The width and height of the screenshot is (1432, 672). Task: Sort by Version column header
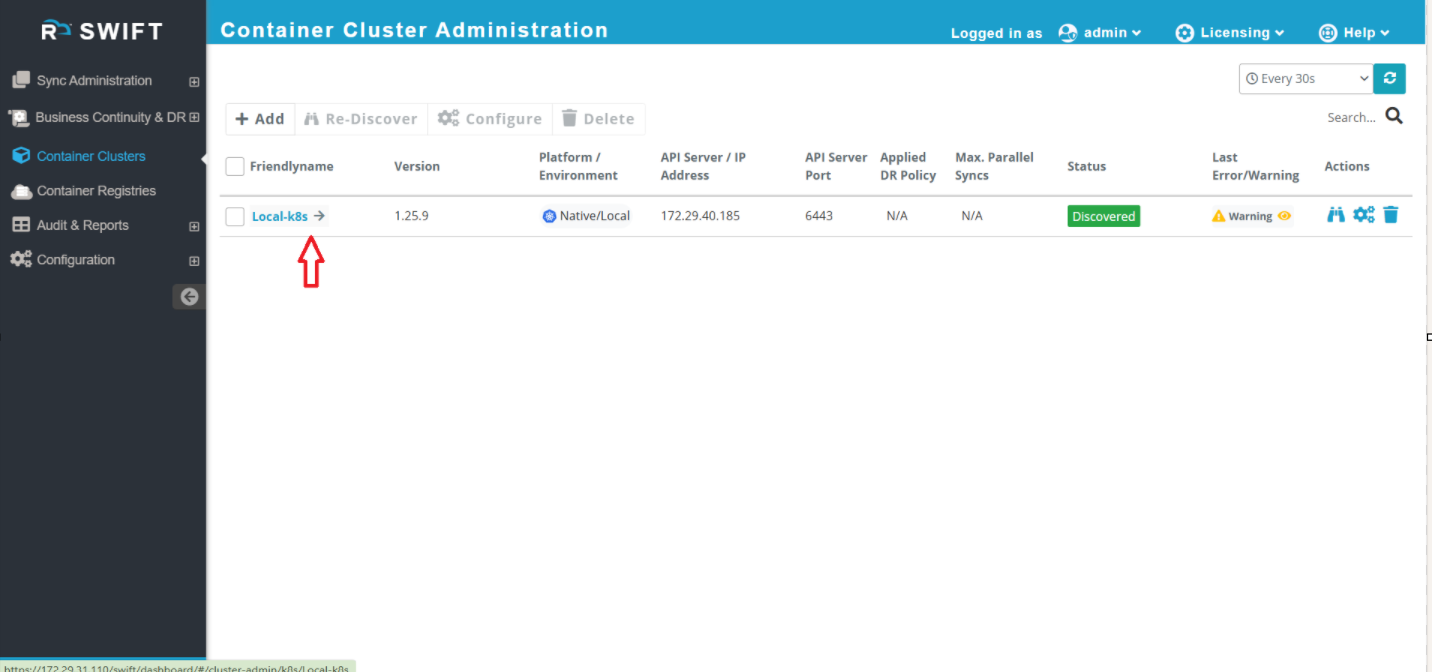point(417,166)
